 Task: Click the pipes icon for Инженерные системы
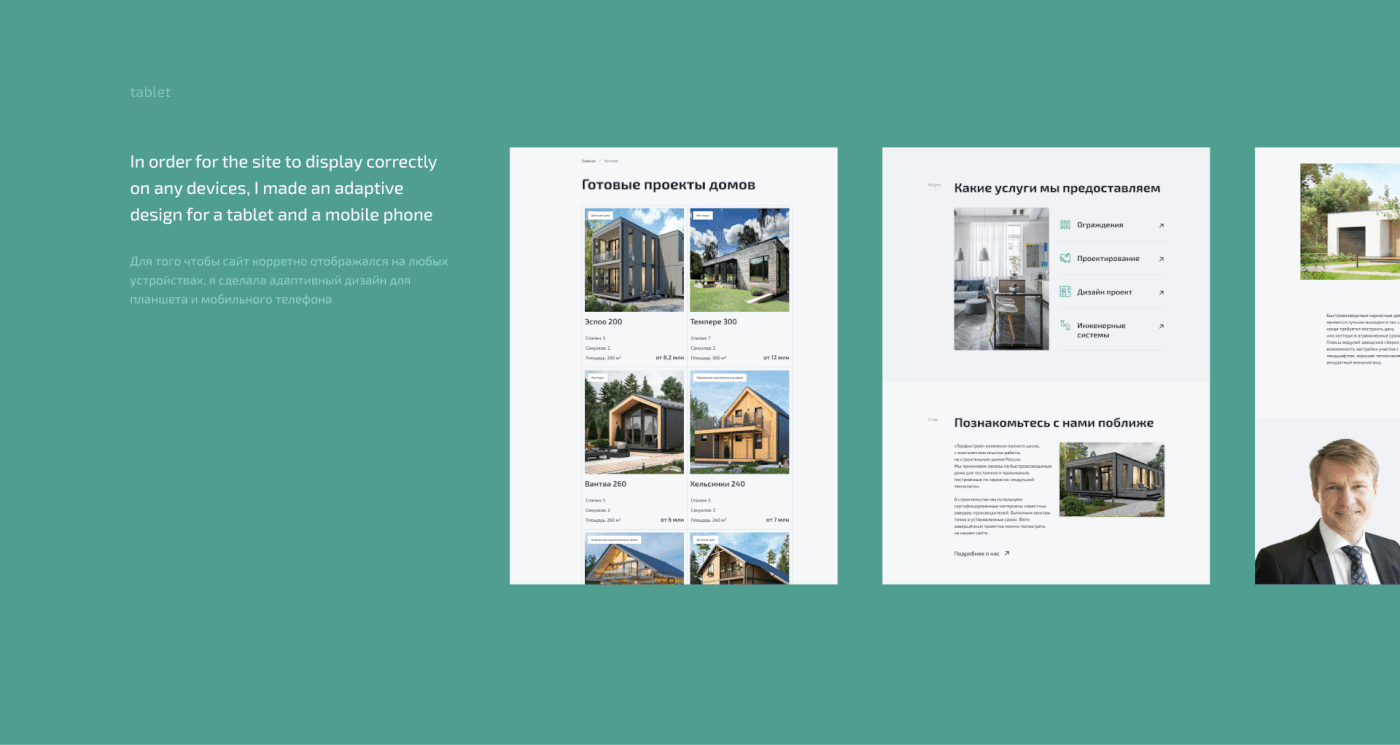1065,326
